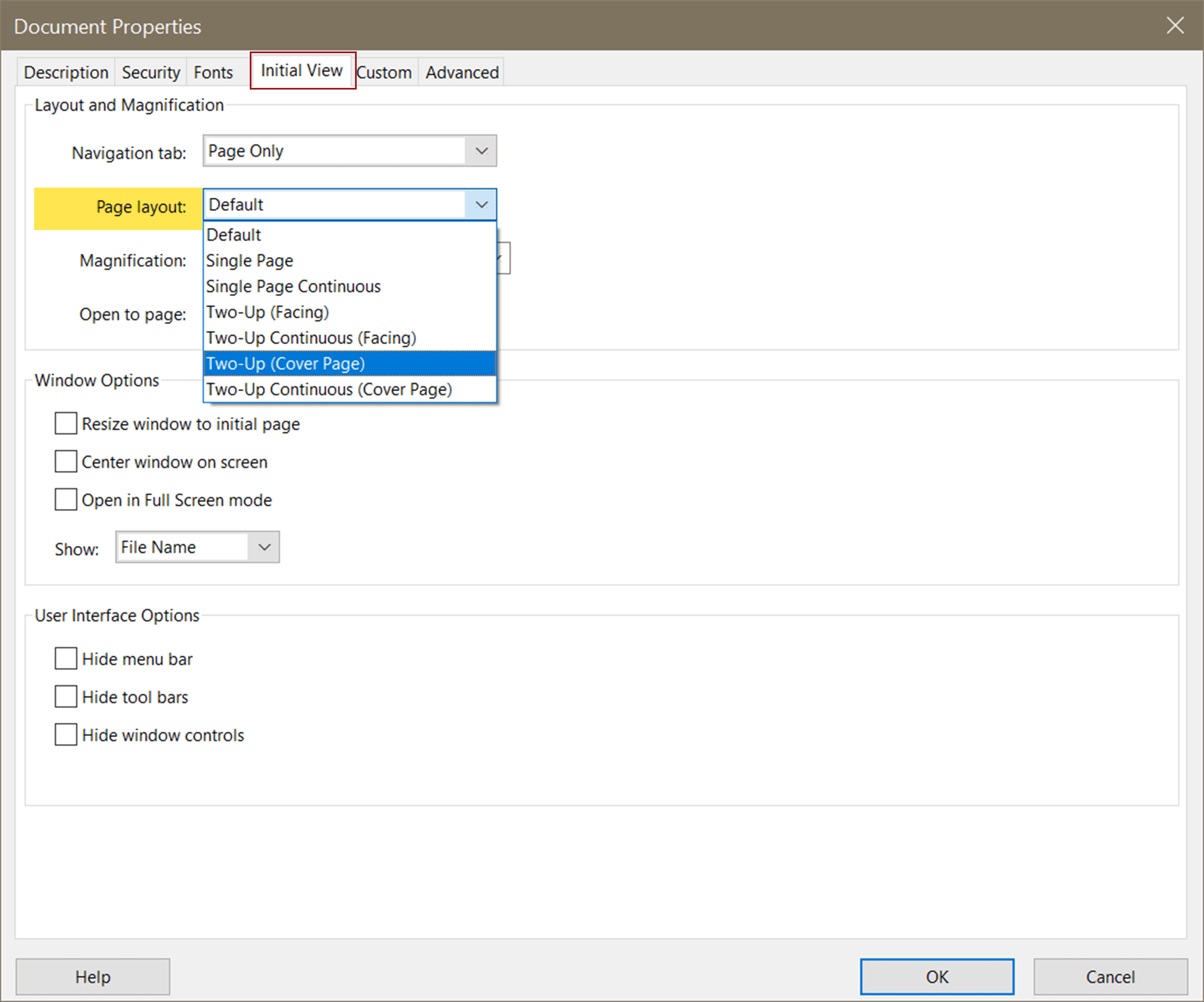Switch to the Fonts tab

(x=213, y=71)
